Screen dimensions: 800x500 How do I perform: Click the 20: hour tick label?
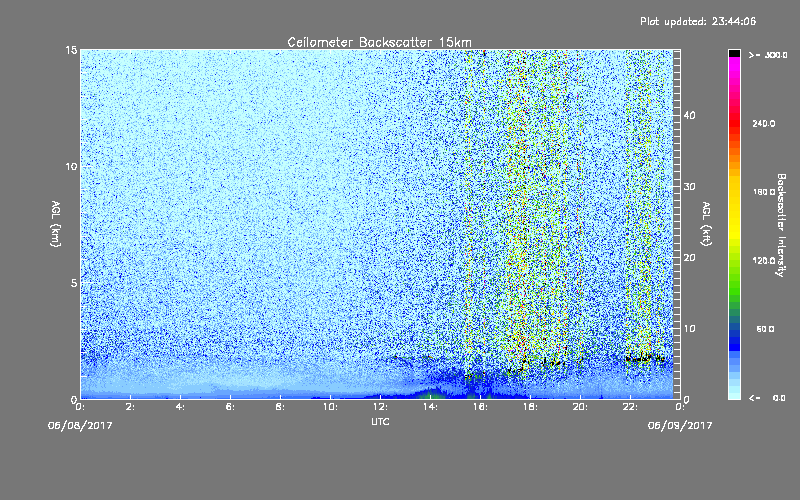581,407
